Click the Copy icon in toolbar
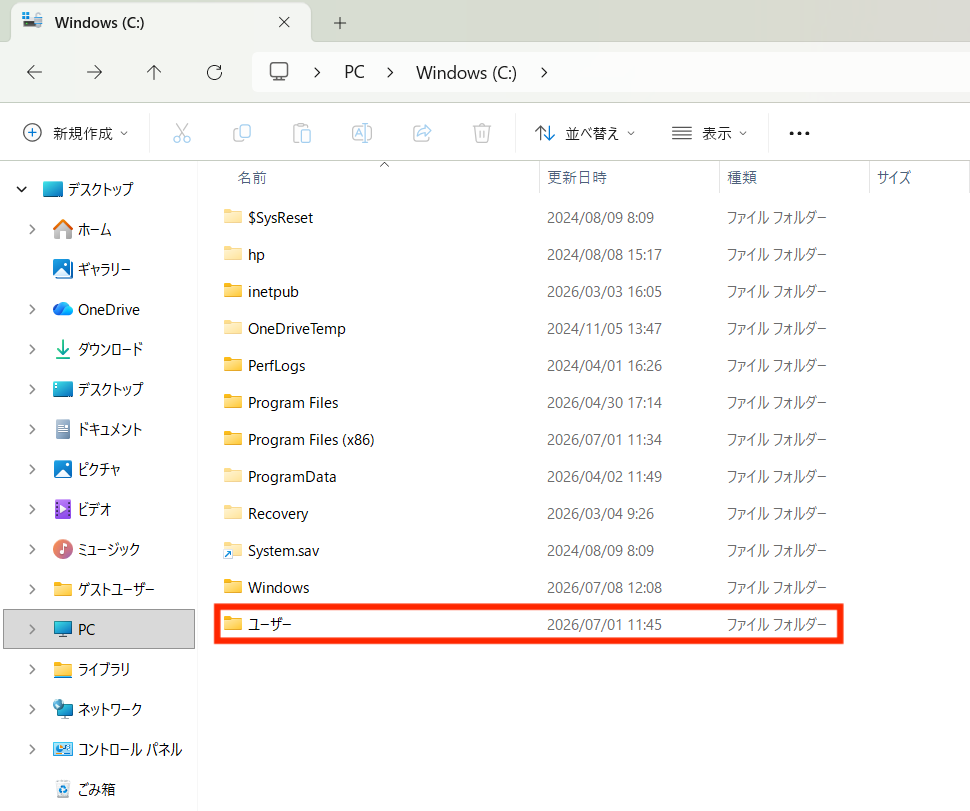970x811 pixels. click(x=242, y=133)
